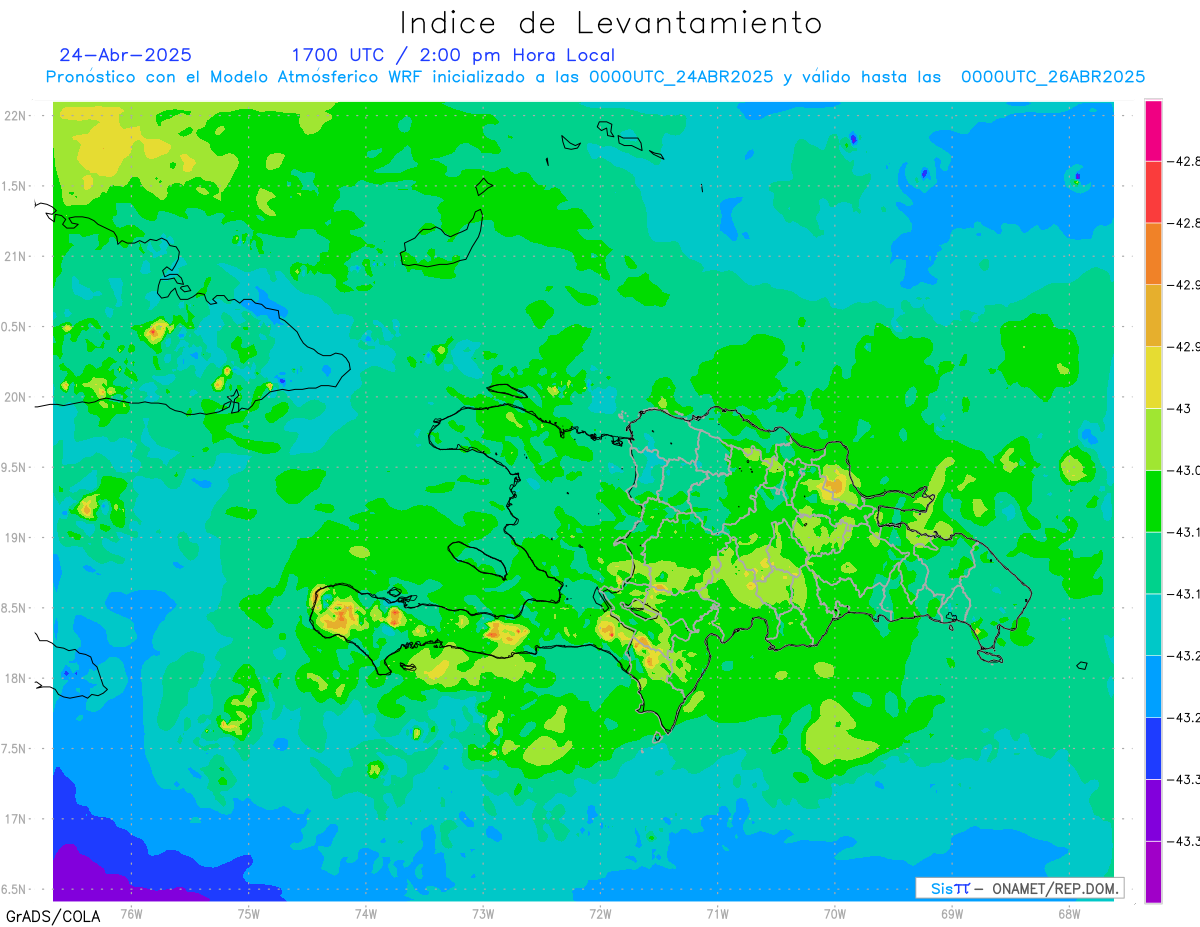Click the date label '24-Abr-2025'
The width and height of the screenshot is (1200, 927).
126,55
